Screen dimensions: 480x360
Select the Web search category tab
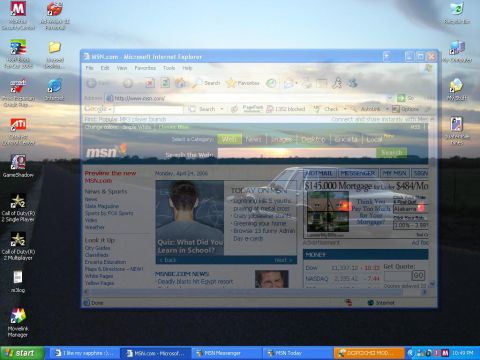click(x=229, y=139)
